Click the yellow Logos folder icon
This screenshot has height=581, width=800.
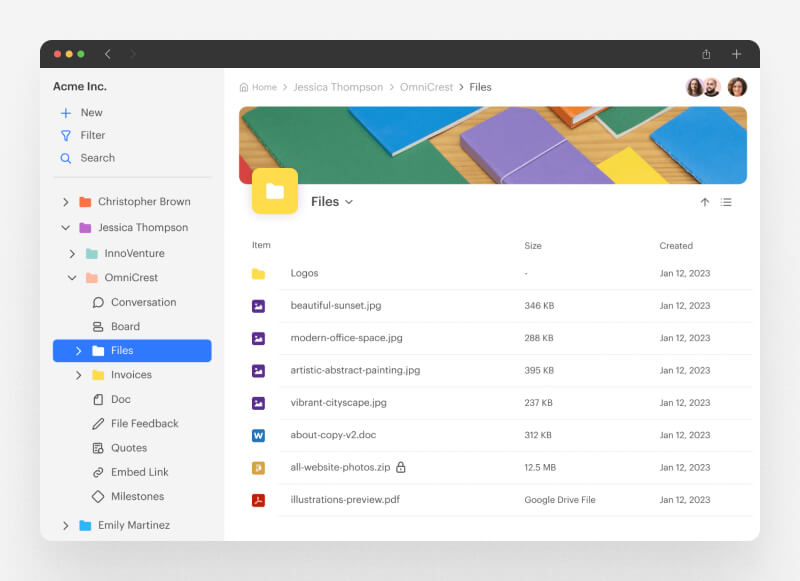258,274
